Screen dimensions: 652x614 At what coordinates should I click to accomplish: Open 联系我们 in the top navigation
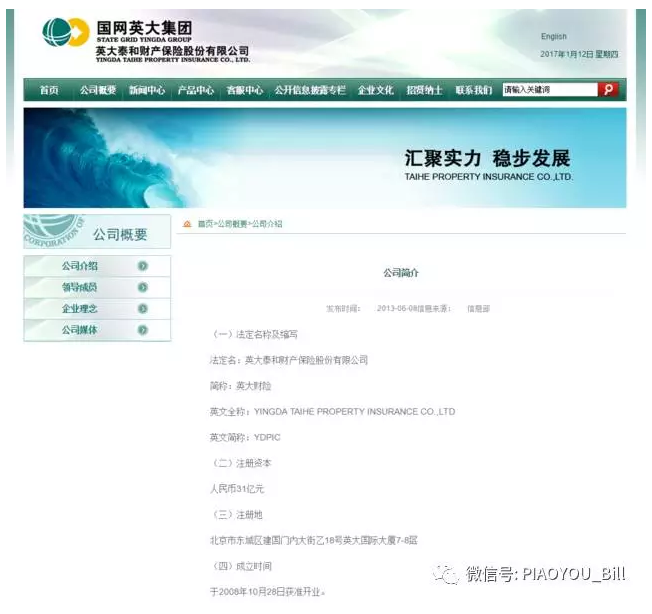click(x=473, y=90)
